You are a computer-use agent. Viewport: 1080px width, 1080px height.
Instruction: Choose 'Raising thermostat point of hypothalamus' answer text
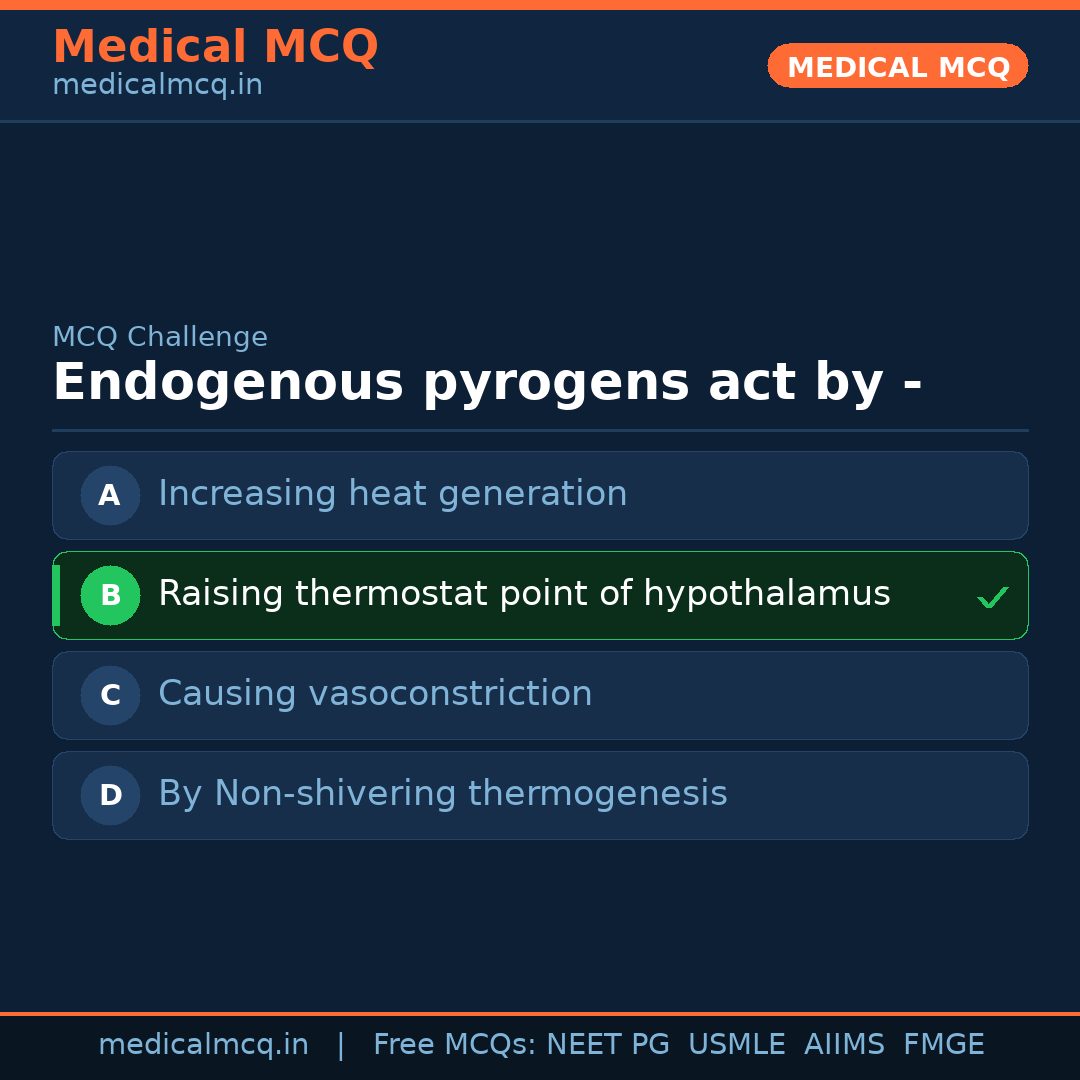pos(524,594)
